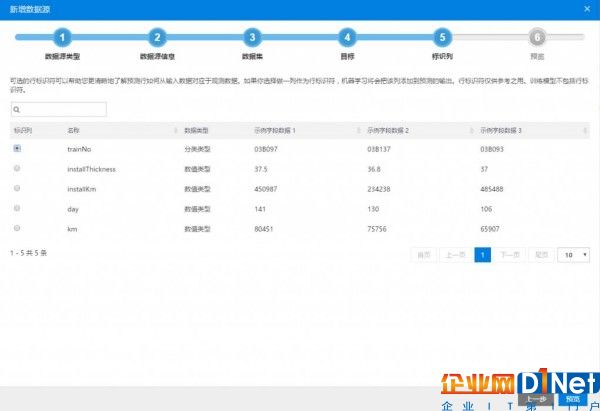600x411 pixels.
Task: Click sample value 450987
Action: (266, 189)
